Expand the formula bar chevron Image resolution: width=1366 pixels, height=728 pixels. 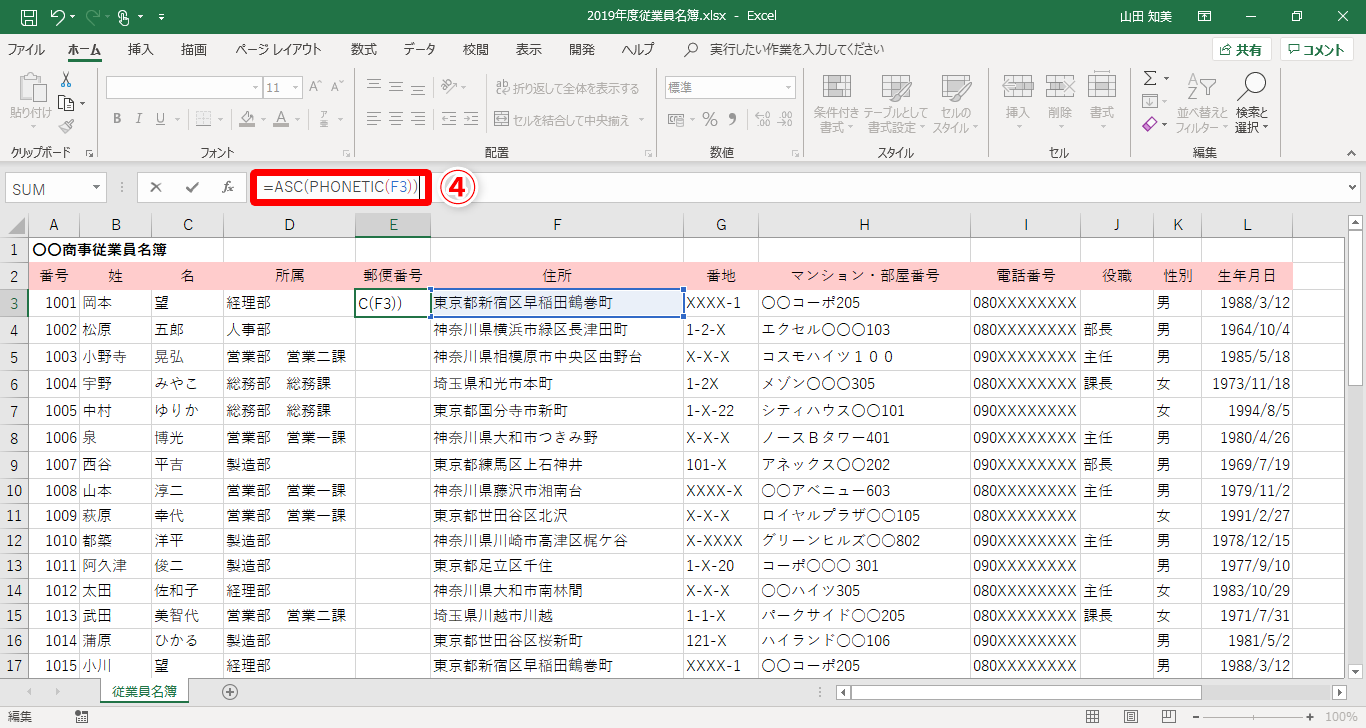point(1352,187)
